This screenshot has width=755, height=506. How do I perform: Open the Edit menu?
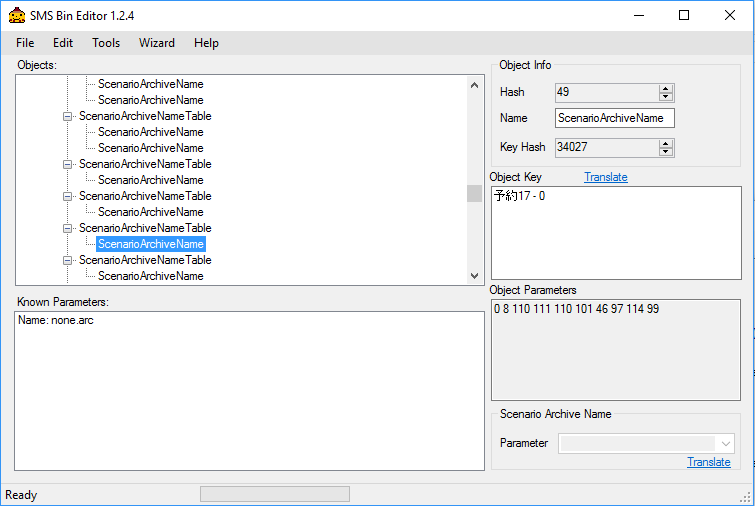point(63,43)
